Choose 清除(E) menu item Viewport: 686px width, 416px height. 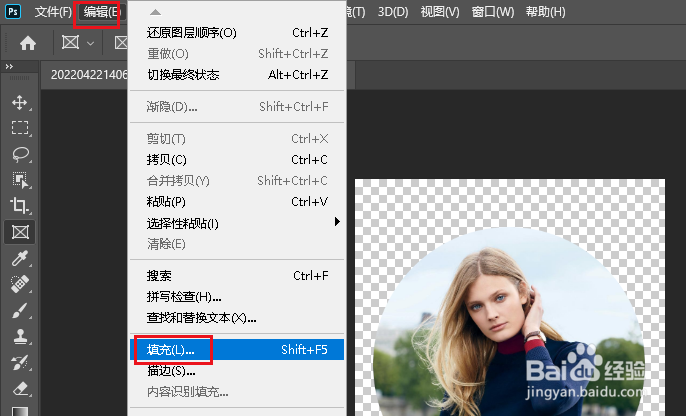[x=237, y=244]
